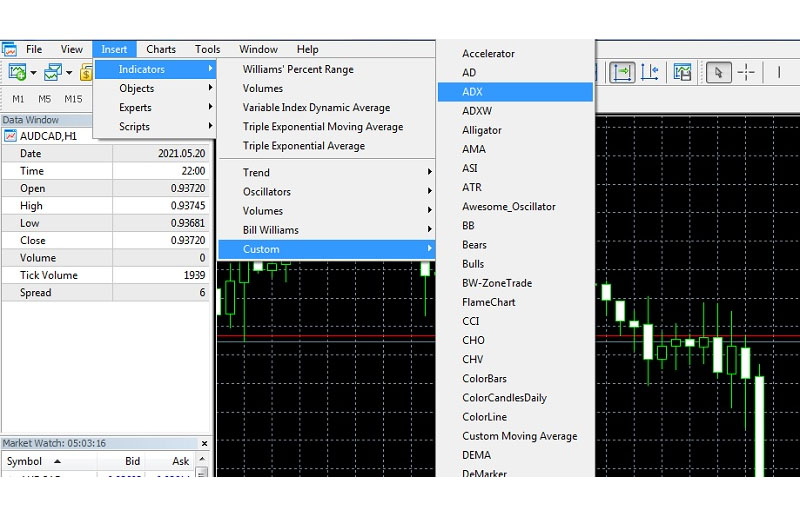Choose Custom Moving Average indicator
The image size is (800, 507).
(x=520, y=436)
